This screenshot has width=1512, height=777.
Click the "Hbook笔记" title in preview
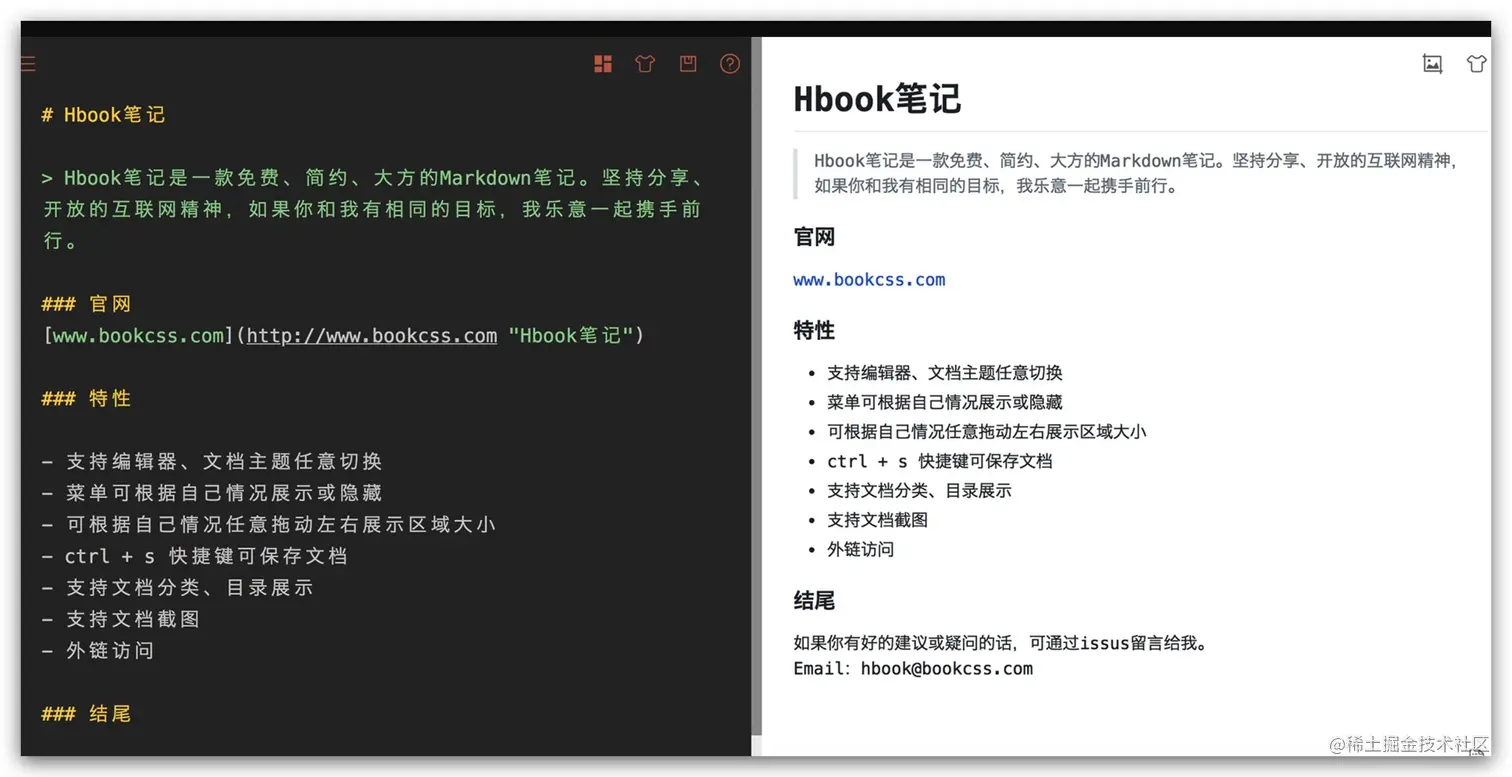pos(877,99)
